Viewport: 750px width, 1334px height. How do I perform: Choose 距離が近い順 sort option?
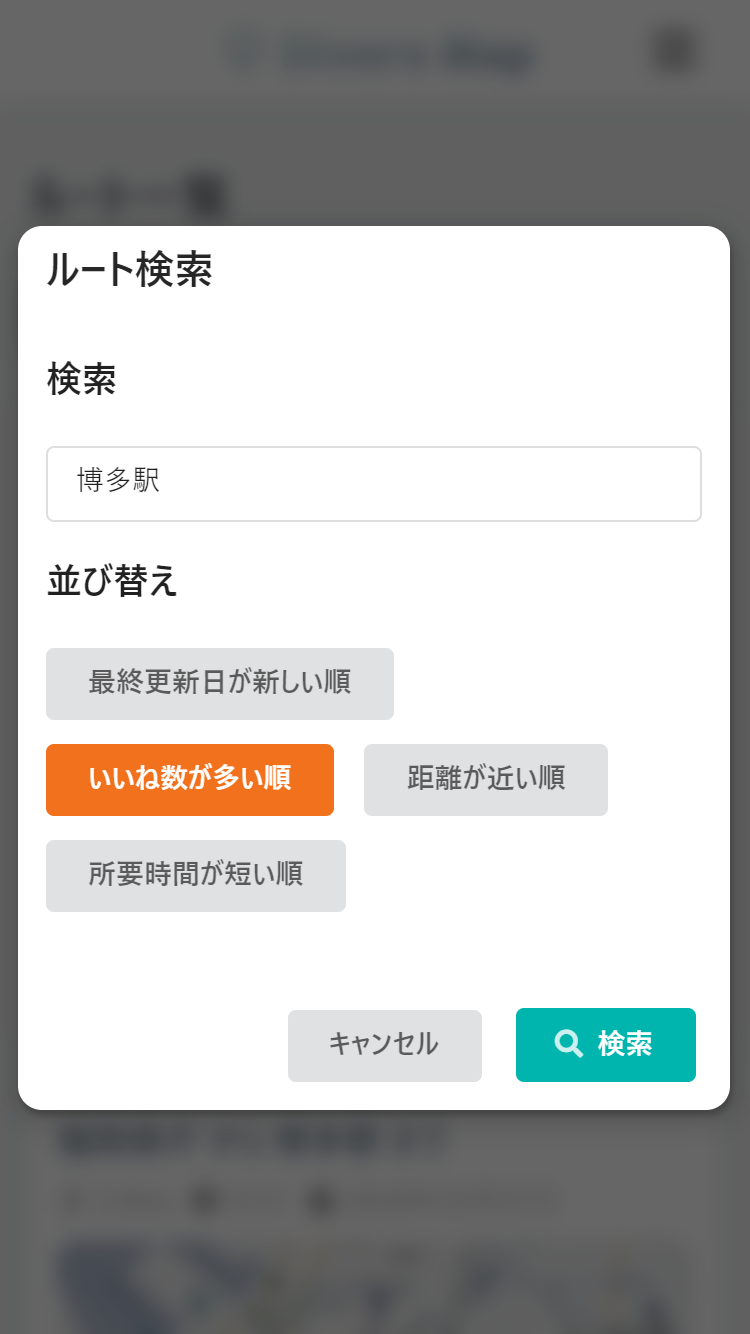486,780
